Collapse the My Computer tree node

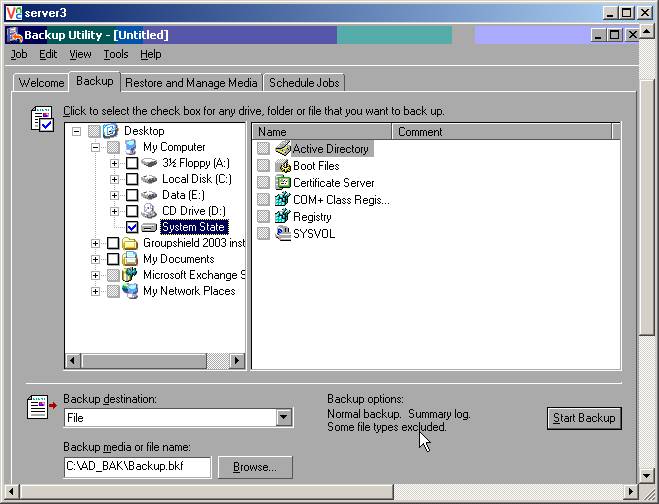96,147
